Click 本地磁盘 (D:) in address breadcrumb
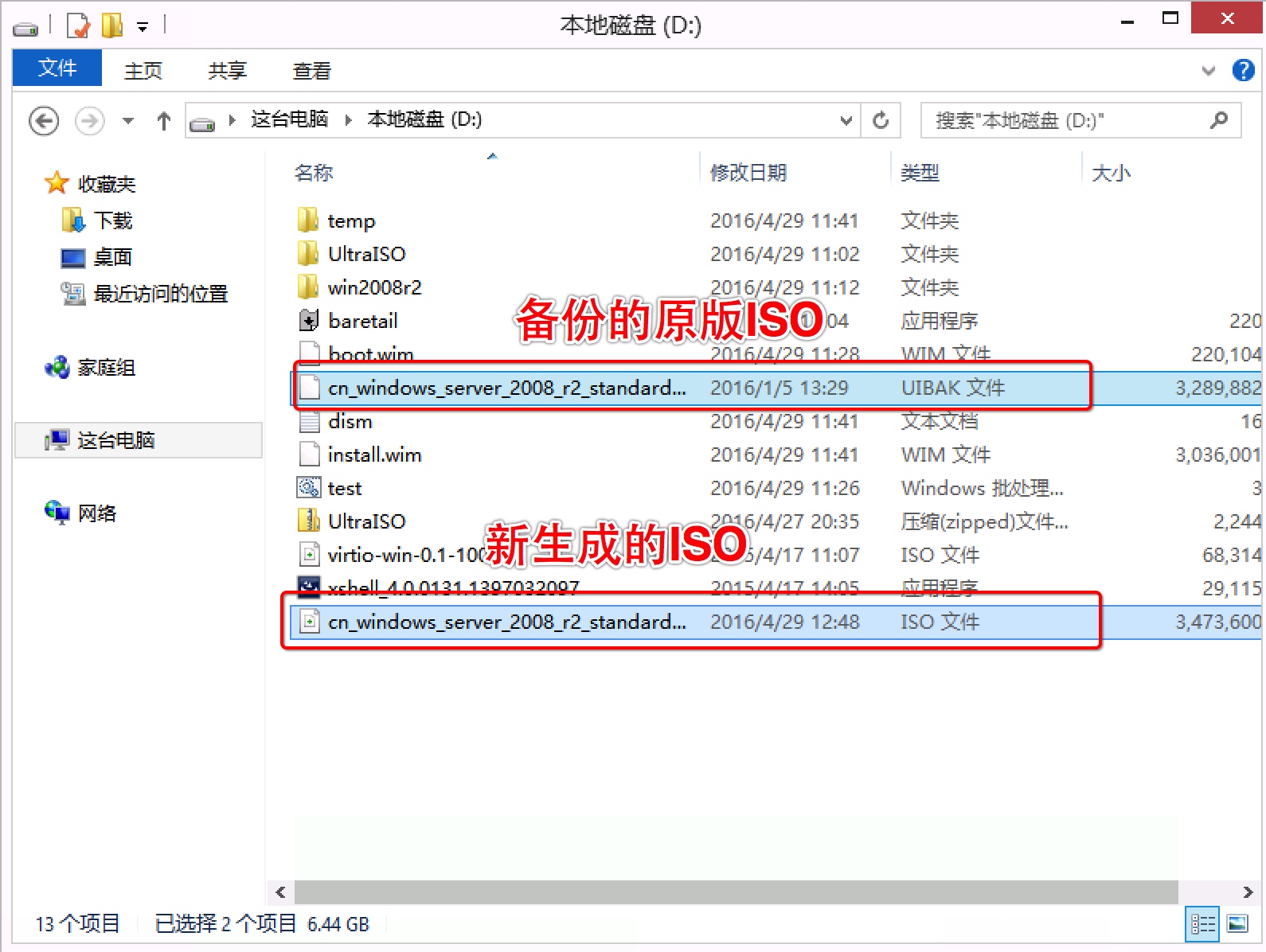Screen dimensions: 1266x952 click(x=424, y=119)
